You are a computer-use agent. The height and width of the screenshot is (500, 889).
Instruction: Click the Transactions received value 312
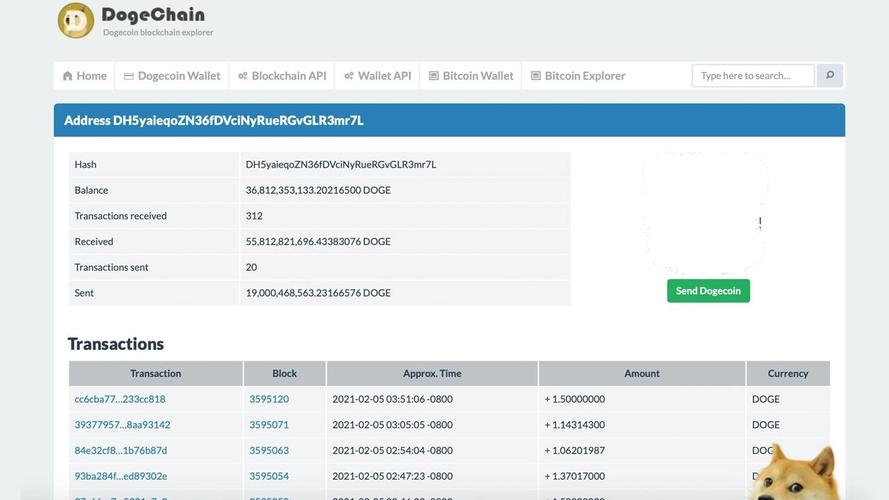254,216
